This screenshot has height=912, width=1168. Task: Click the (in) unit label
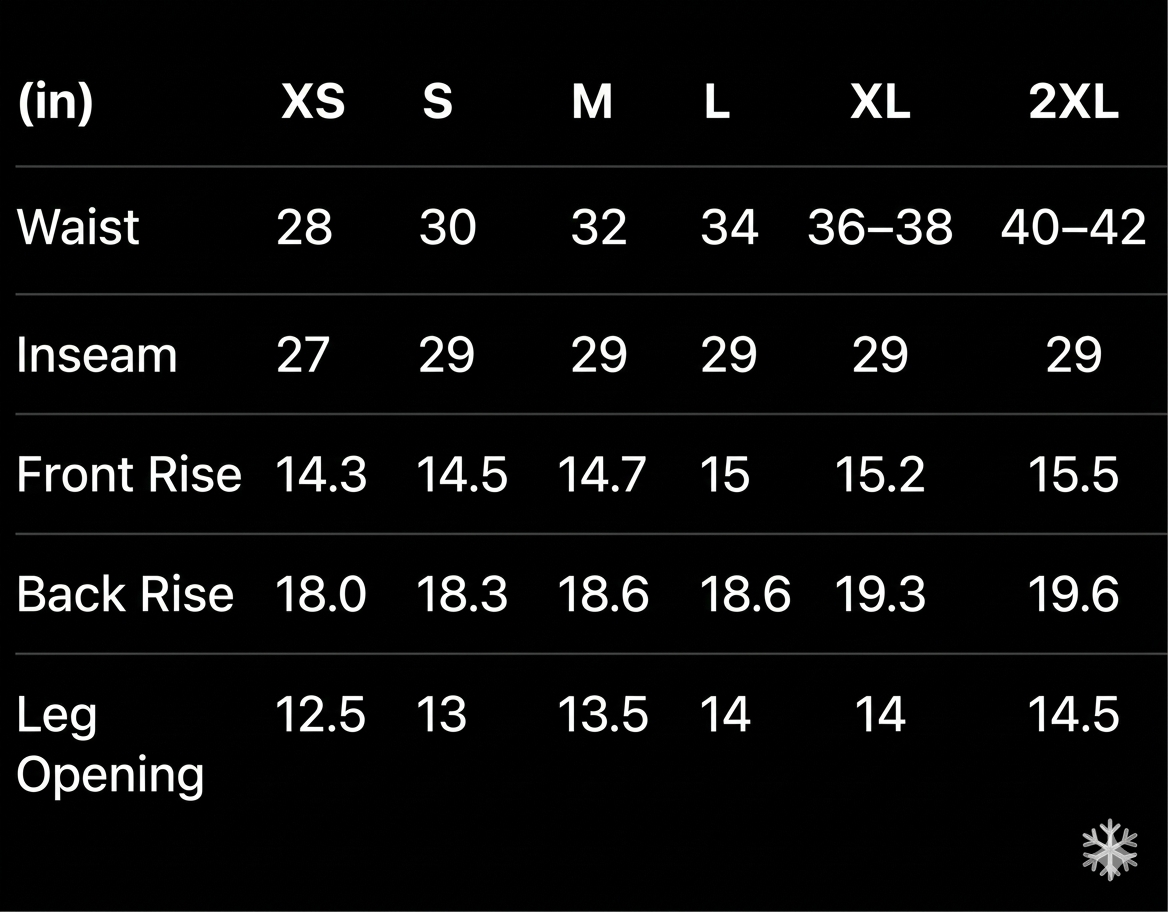coord(55,102)
